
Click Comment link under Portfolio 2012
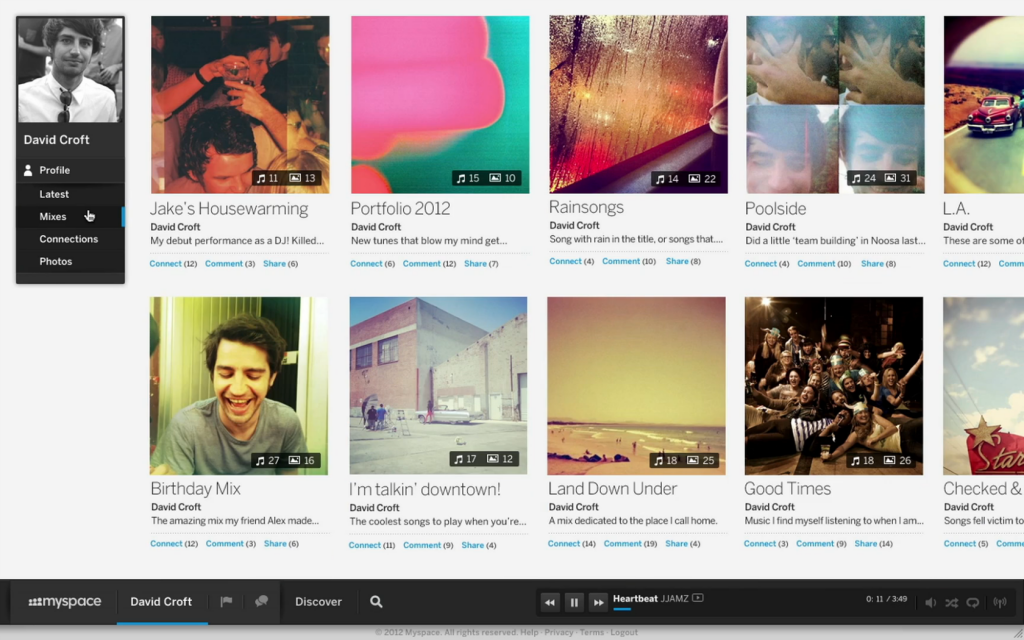tap(421, 264)
